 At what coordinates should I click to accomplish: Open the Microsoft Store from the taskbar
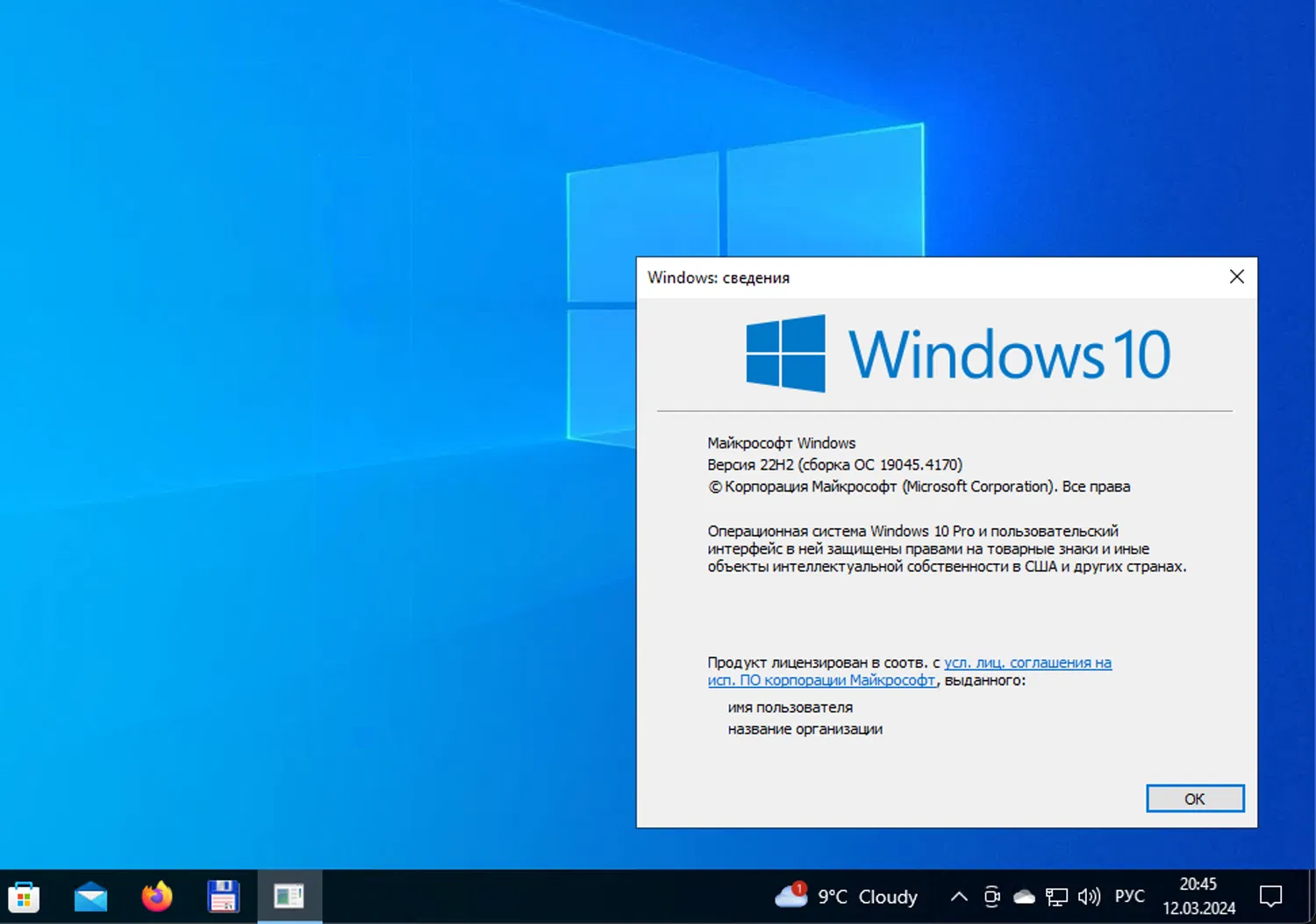coord(24,896)
